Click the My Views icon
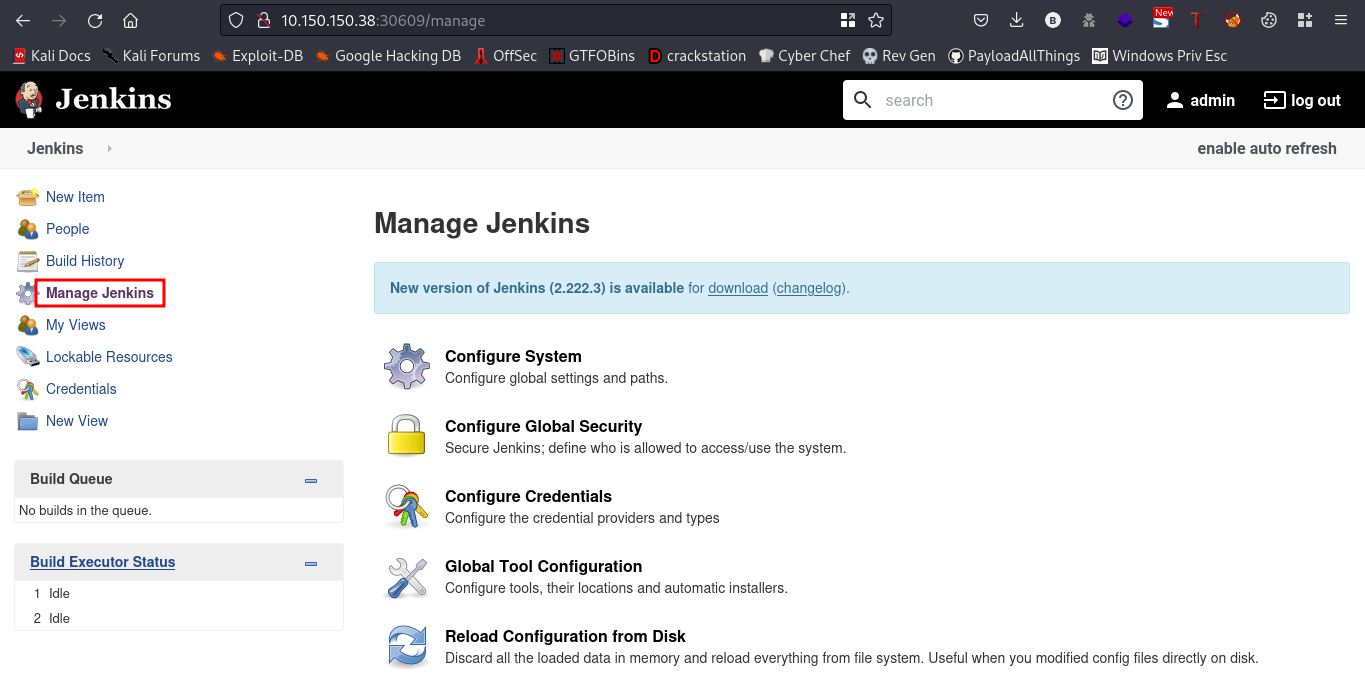The image size is (1365, 693). pyautogui.click(x=28, y=325)
